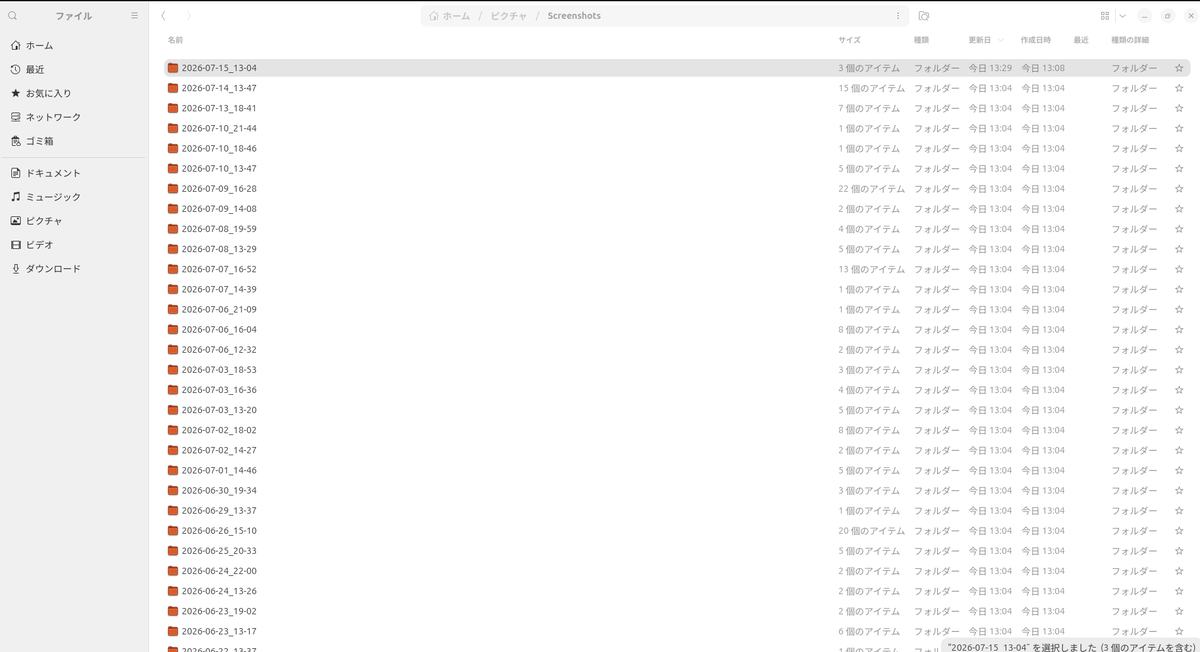Click "22 個のアイテム" size cell
The width and height of the screenshot is (1200, 652).
point(871,189)
